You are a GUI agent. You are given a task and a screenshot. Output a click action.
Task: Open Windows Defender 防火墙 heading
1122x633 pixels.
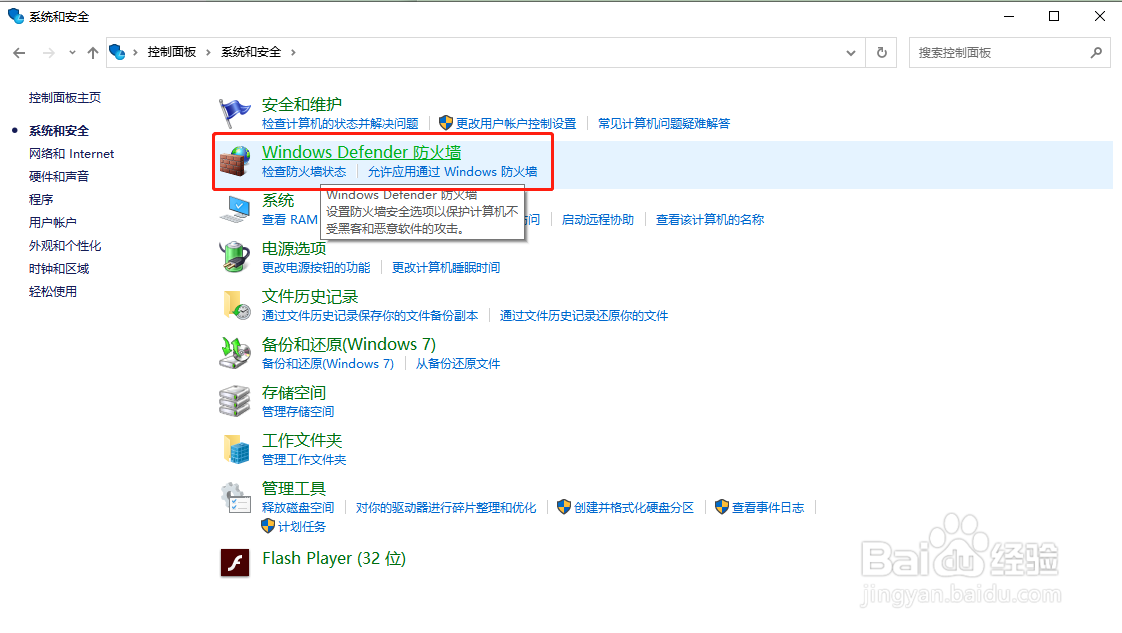361,152
